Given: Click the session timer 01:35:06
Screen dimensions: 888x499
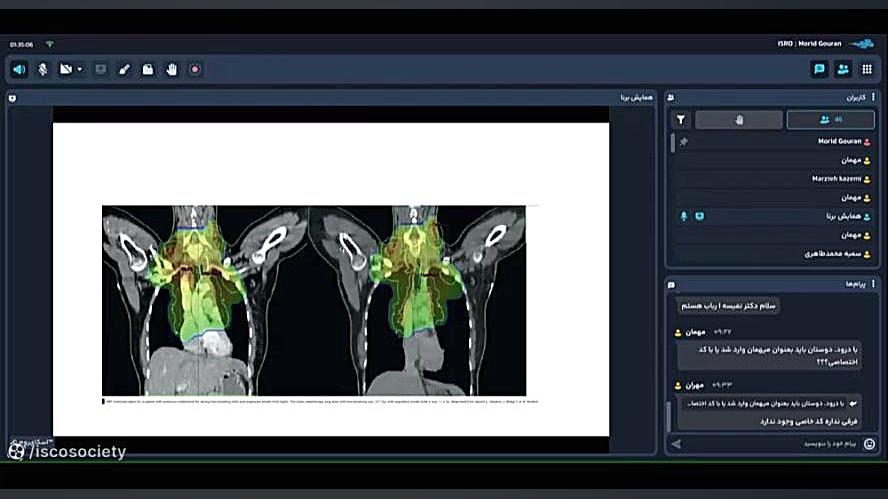Looking at the screenshot, I should 22,44.
